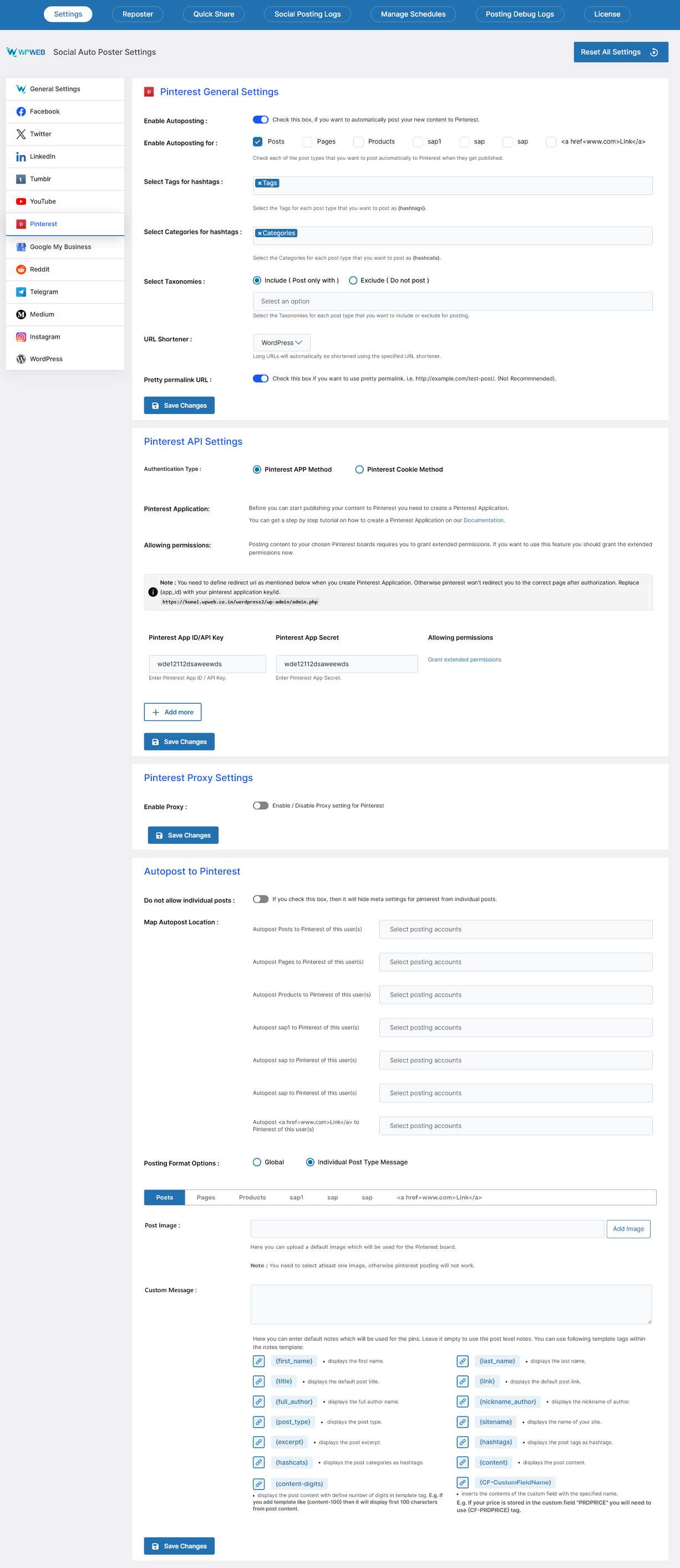
Task: Click Grant extended permissions link
Action: [465, 660]
